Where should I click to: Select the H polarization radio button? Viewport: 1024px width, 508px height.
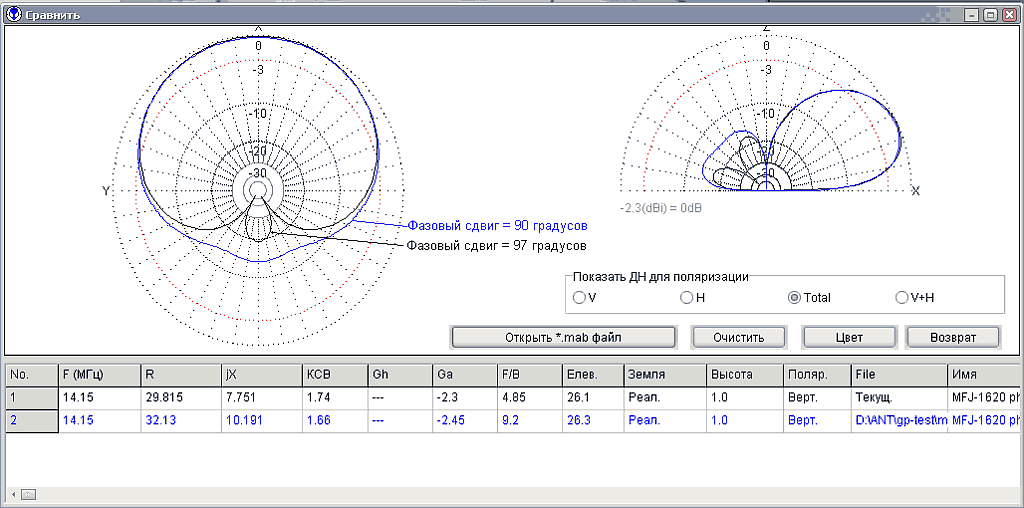tap(686, 297)
